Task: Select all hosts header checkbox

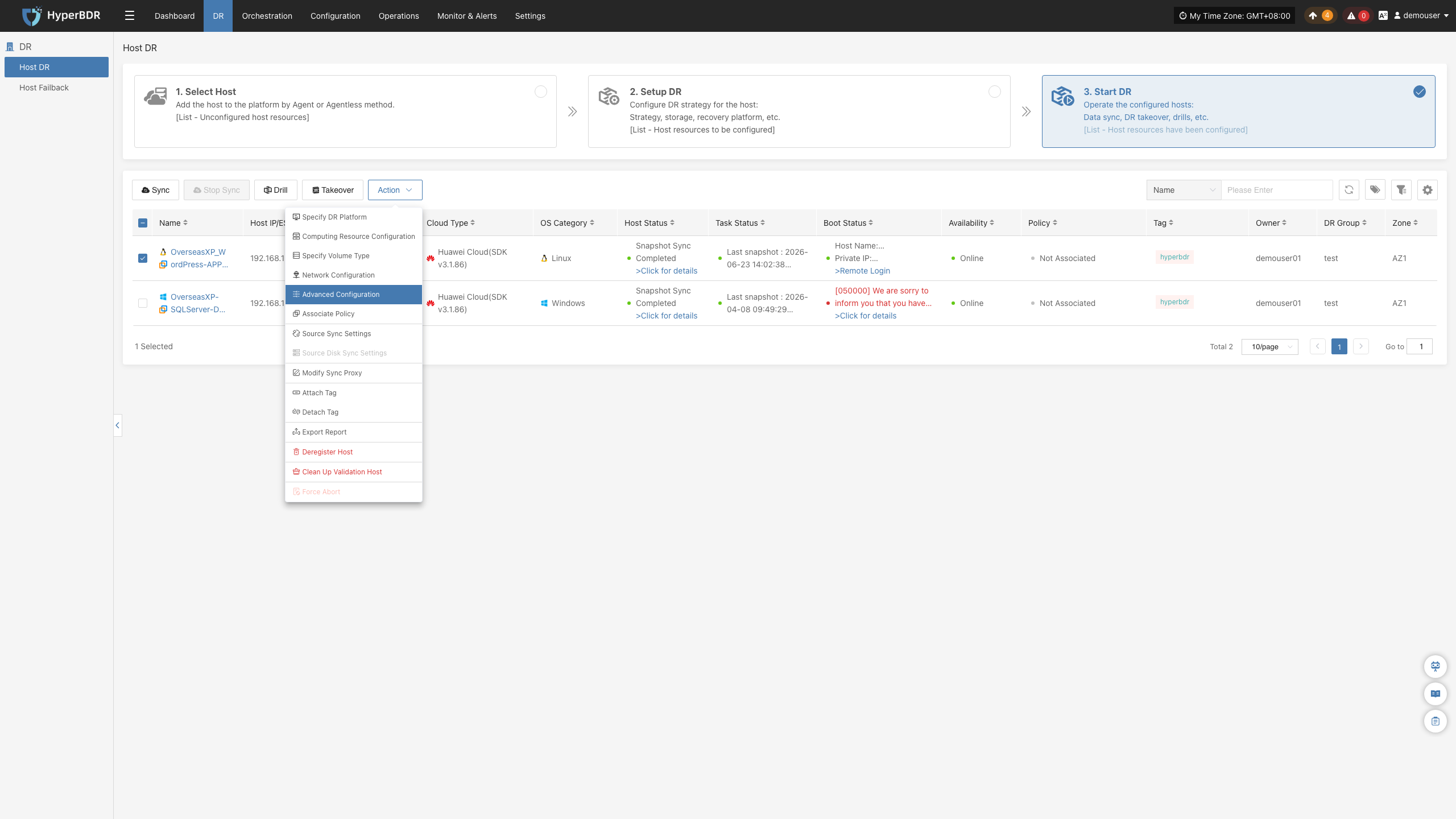Action: (x=143, y=223)
